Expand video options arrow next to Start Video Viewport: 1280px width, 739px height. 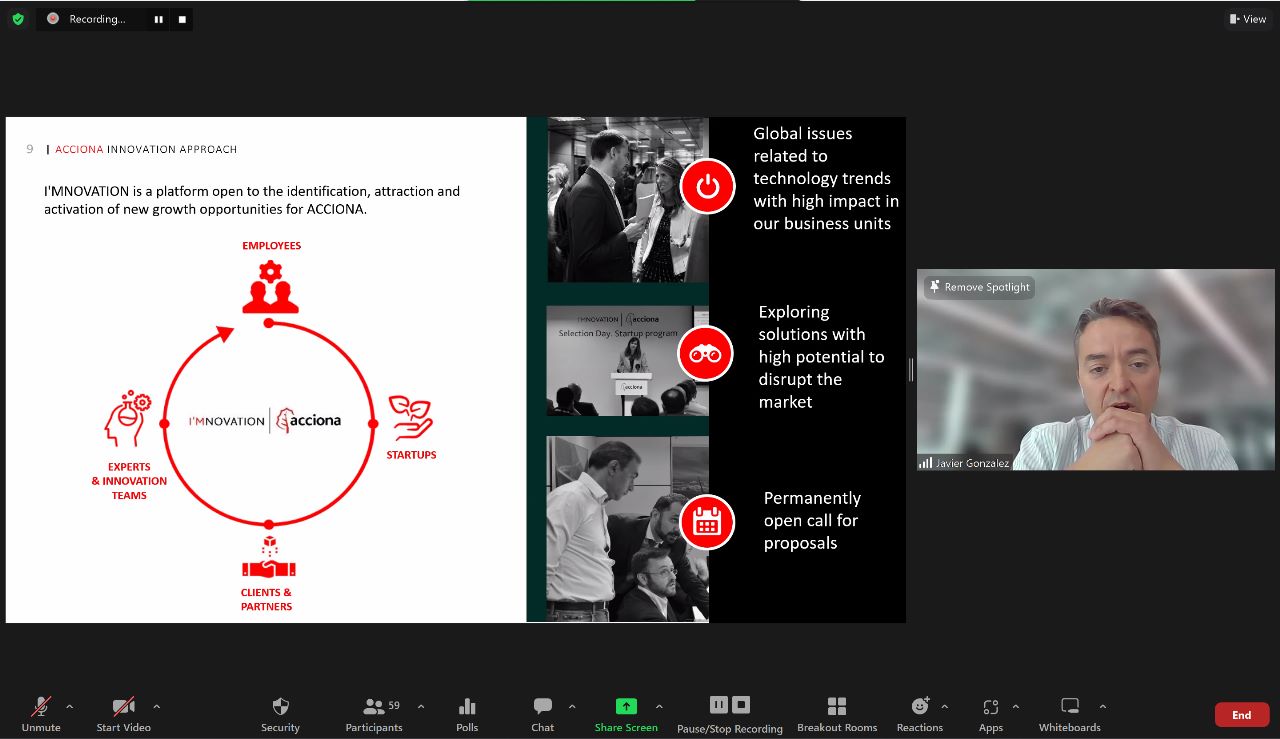point(156,706)
